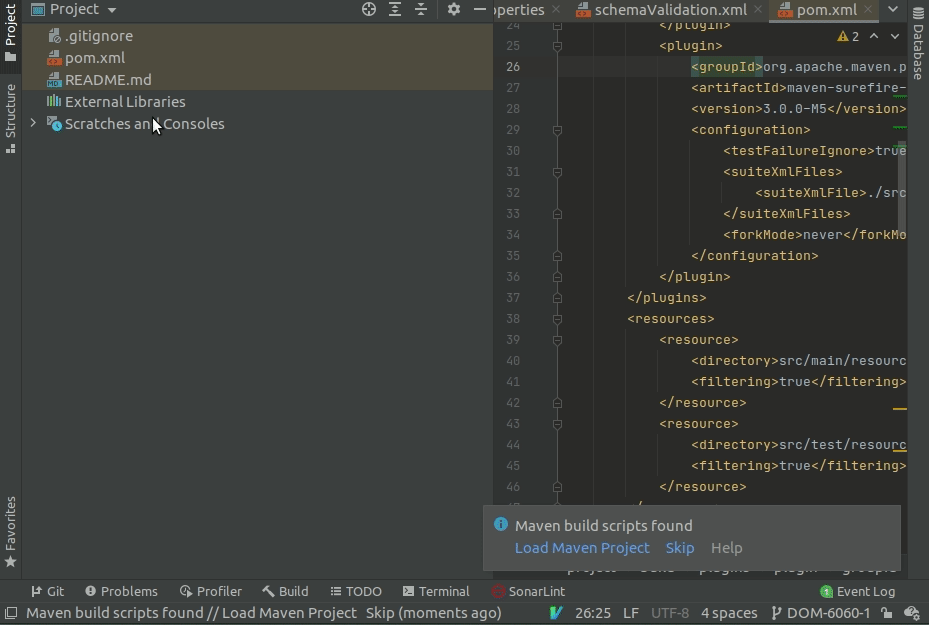Click the Load Maven Project link
Viewport: 929px width, 625px height.
click(582, 548)
